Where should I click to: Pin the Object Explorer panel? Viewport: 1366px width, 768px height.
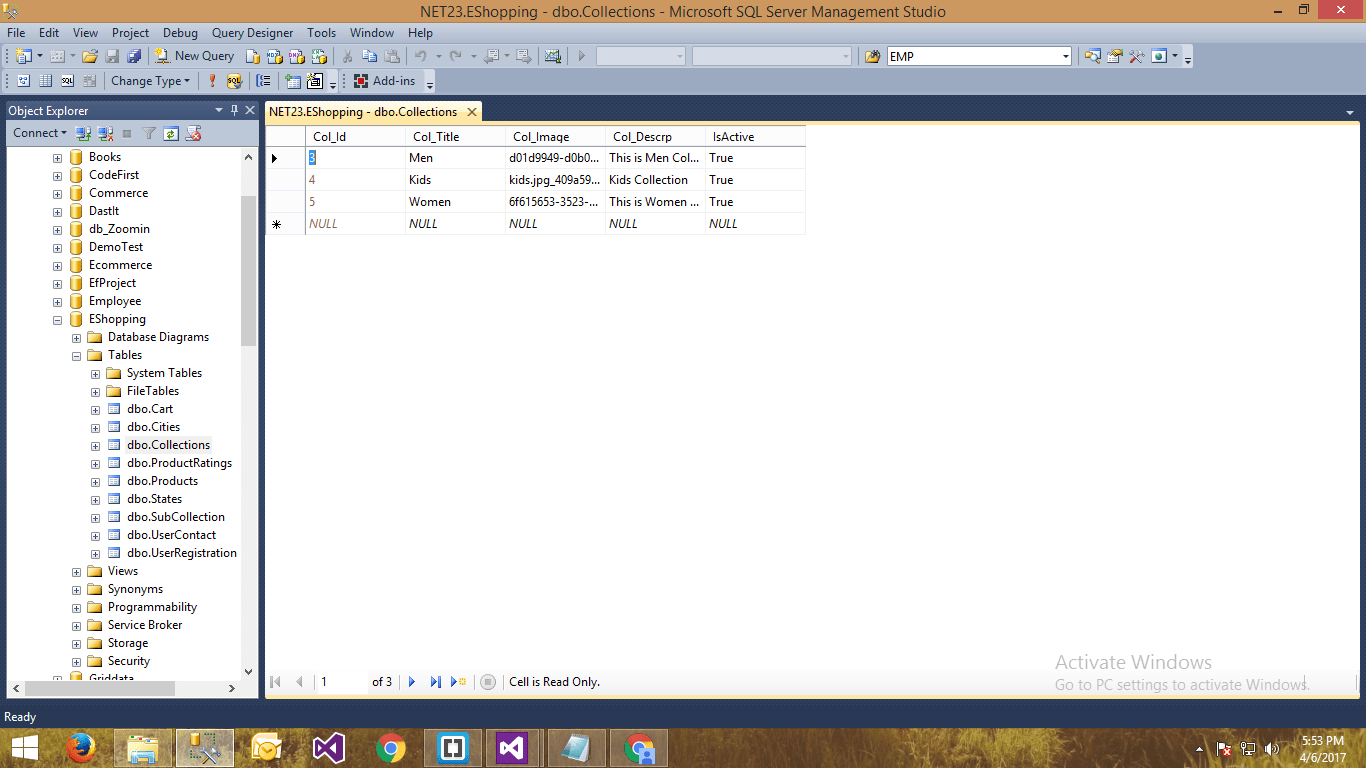(x=234, y=110)
